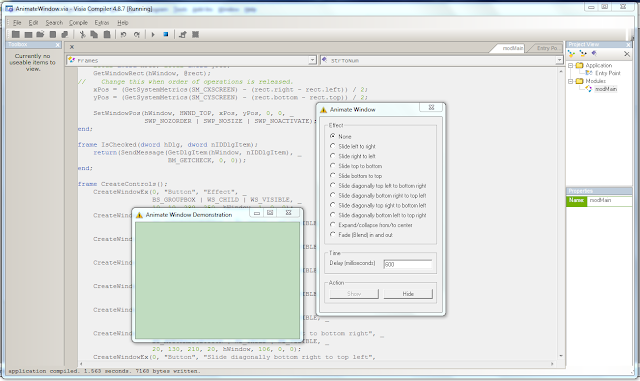Collapse the Modules tree node
The height and width of the screenshot is (381, 640).
pyautogui.click(x=571, y=81)
